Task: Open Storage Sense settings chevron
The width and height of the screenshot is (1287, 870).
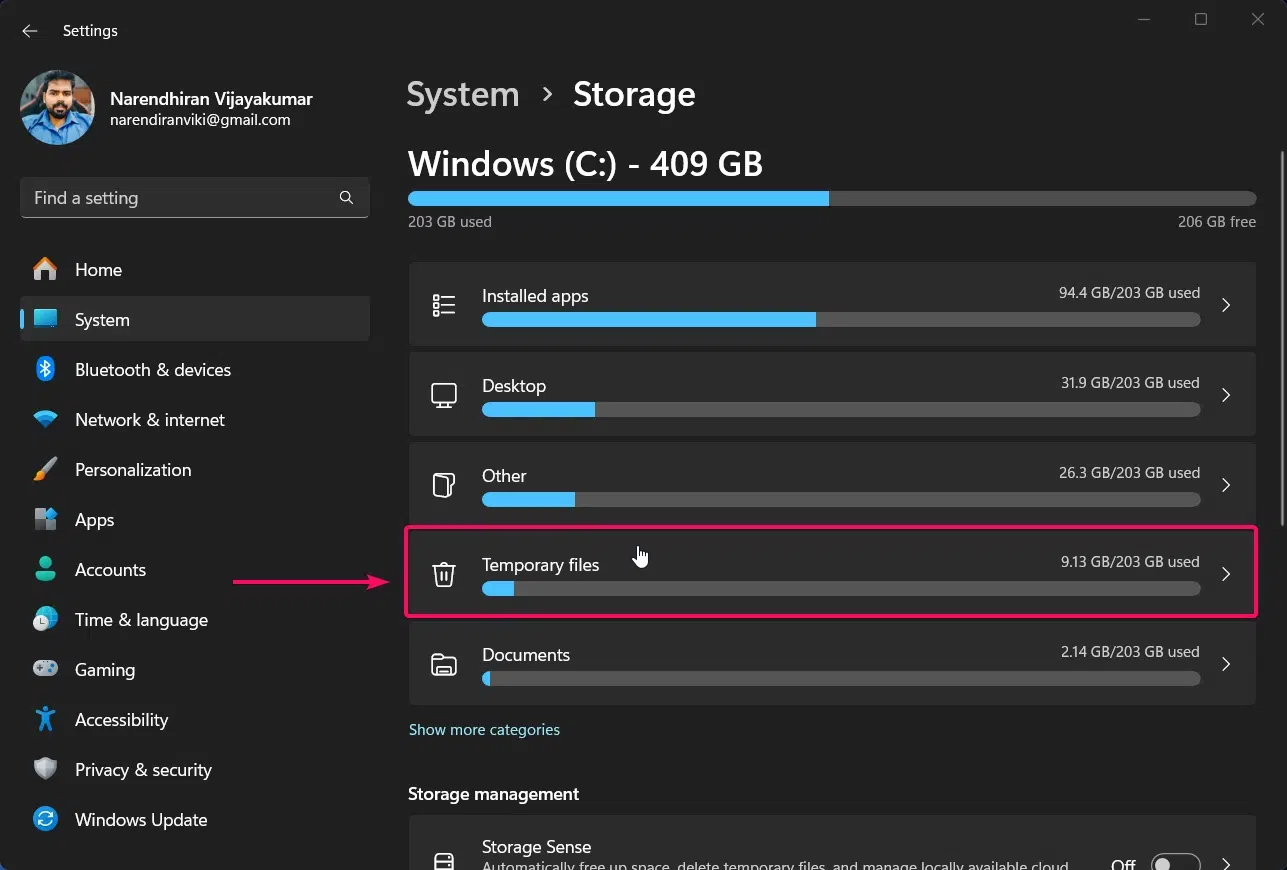Action: 1226,862
